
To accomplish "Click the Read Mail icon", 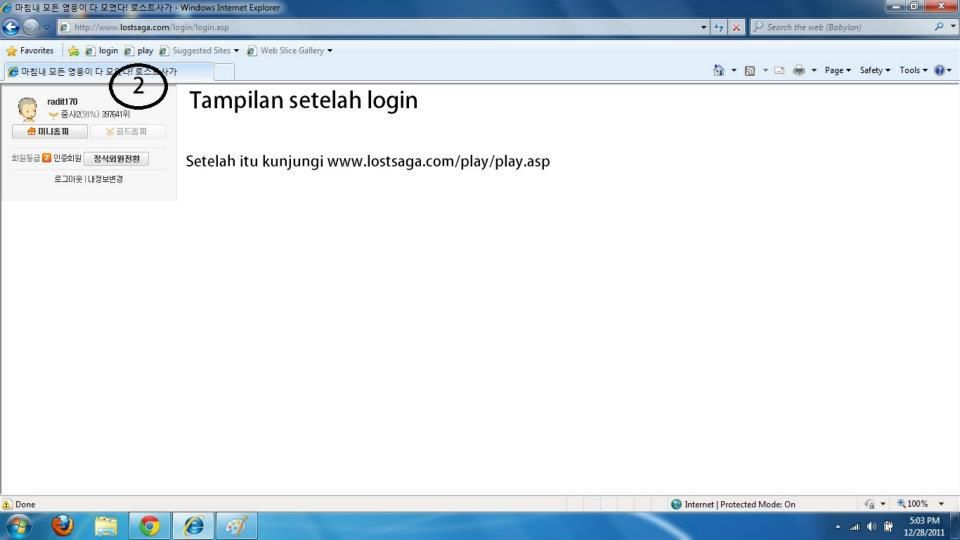I will coord(779,70).
